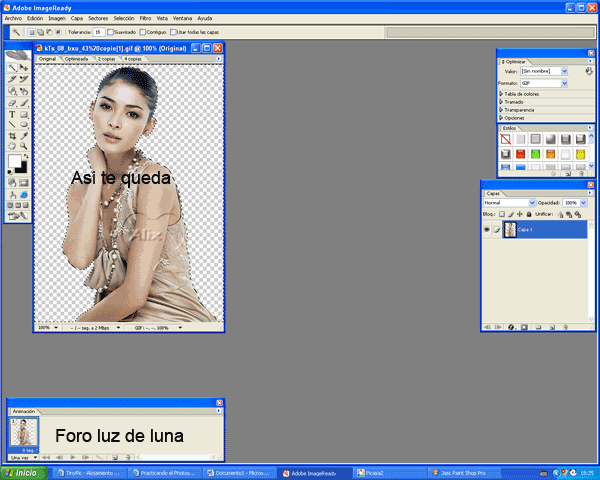Open the Formato GIF dropdown
This screenshot has height=480, width=600.
[564, 83]
